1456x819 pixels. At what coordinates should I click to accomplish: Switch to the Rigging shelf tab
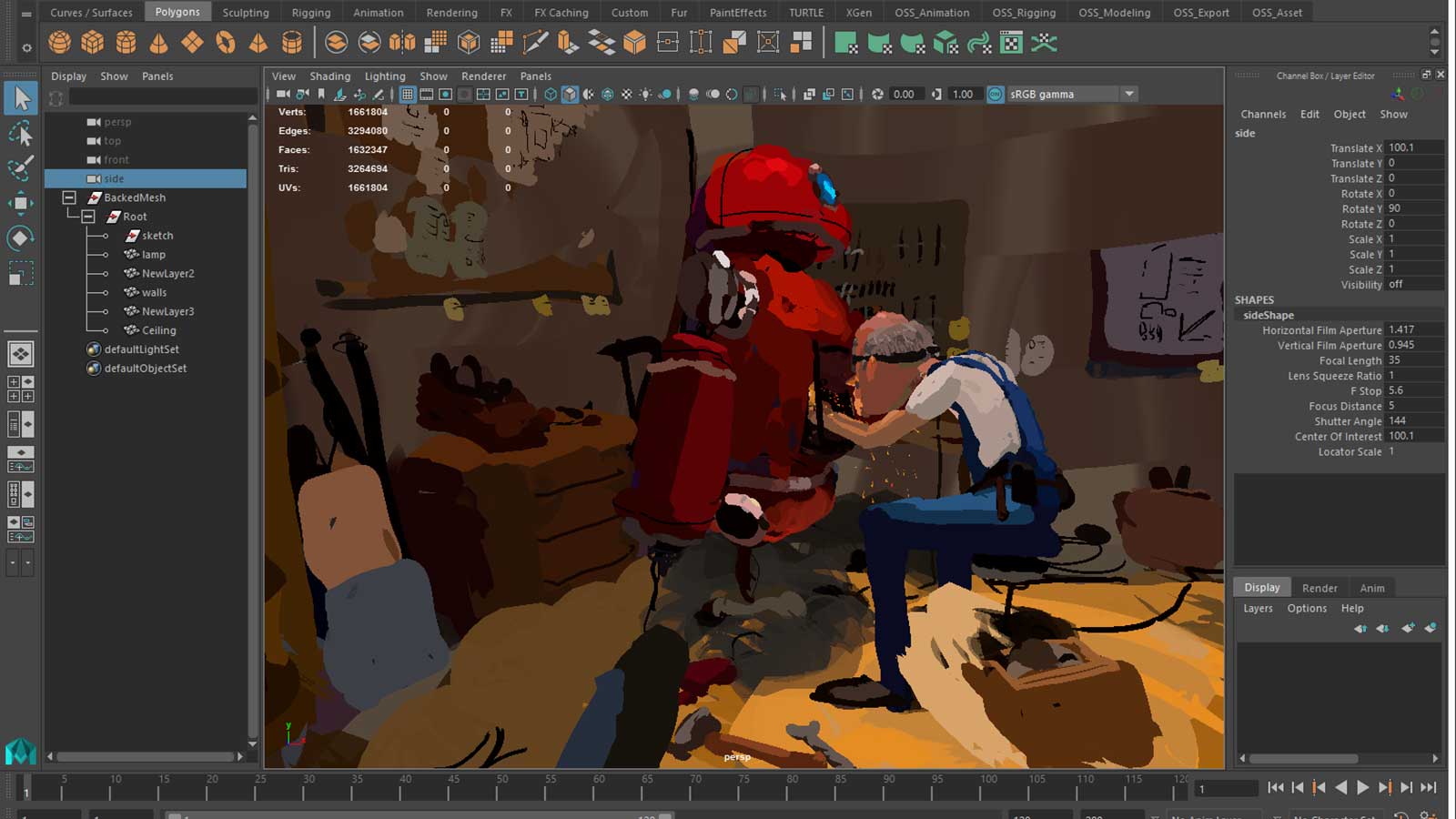(311, 13)
